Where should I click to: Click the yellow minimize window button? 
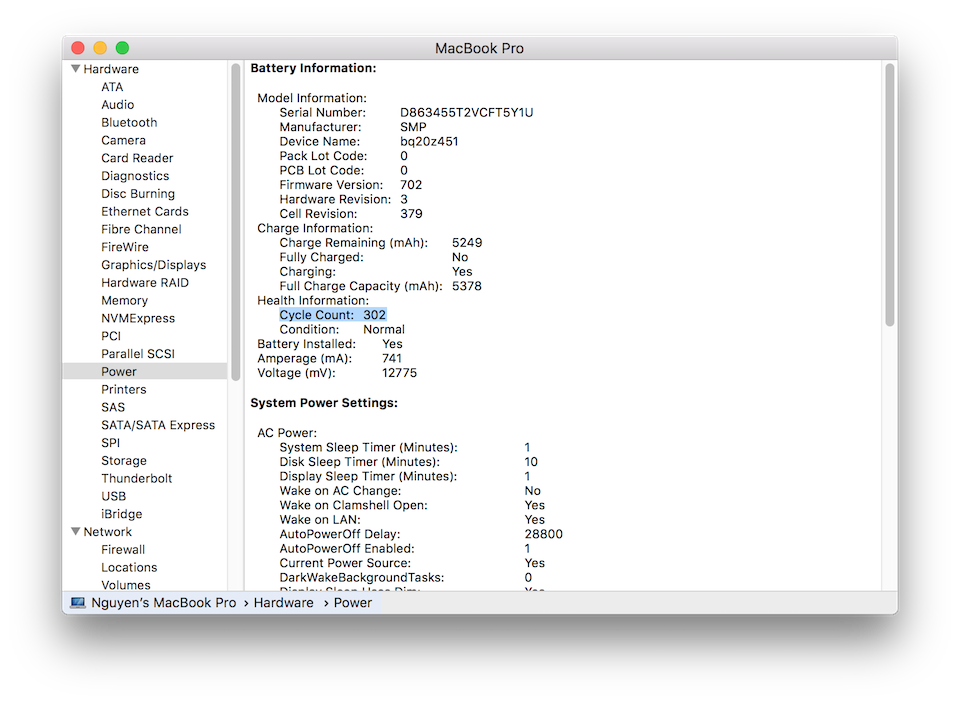point(100,48)
